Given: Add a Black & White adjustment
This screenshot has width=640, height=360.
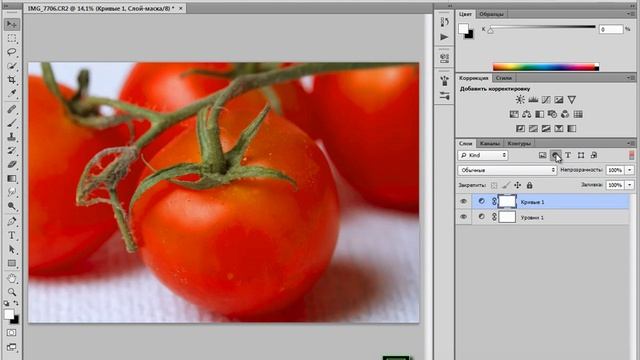Looking at the screenshot, I should coord(540,114).
